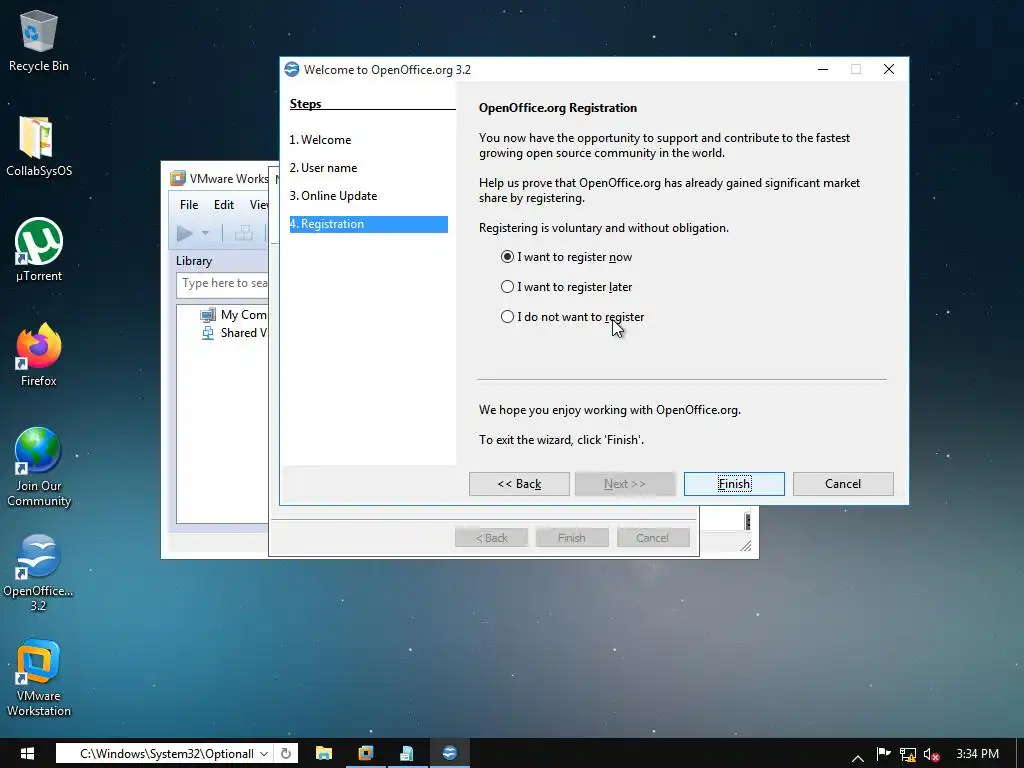This screenshot has width=1024, height=768.
Task: Select 'I want to register later'
Action: (x=566, y=287)
